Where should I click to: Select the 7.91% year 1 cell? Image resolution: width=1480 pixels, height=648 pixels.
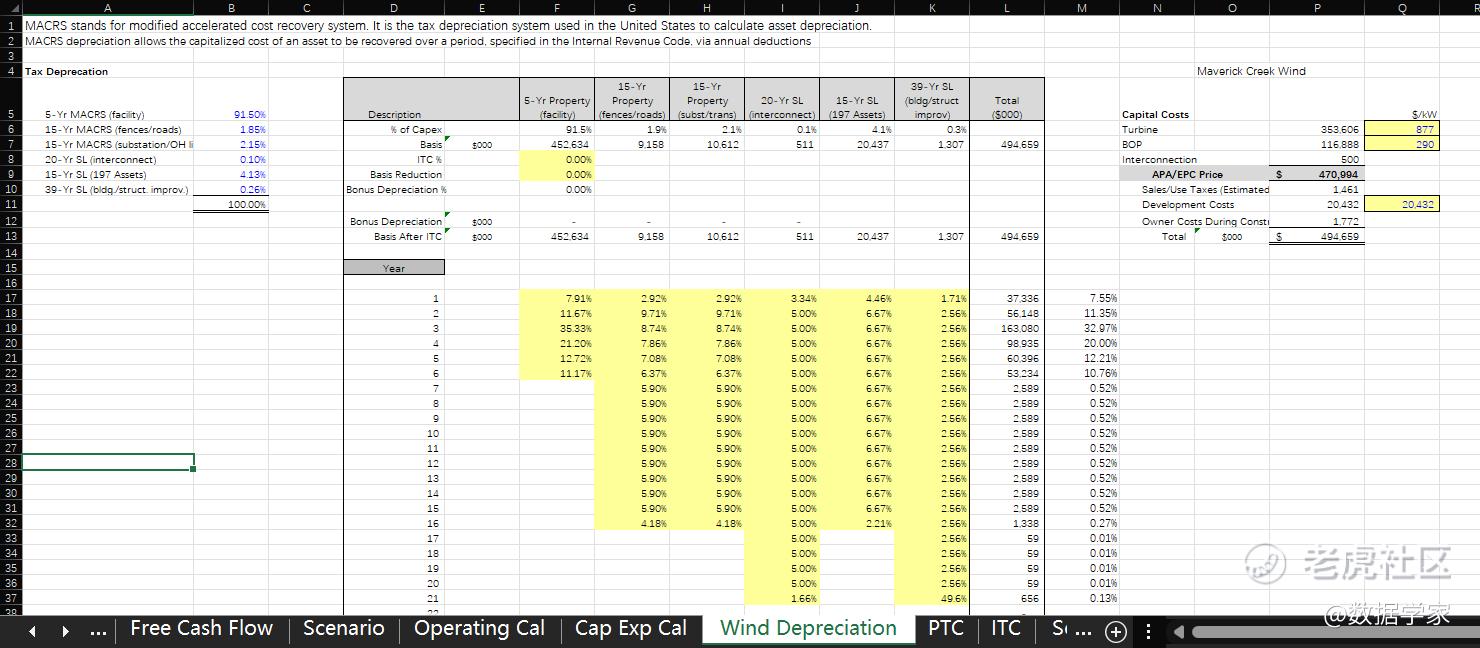tap(556, 298)
